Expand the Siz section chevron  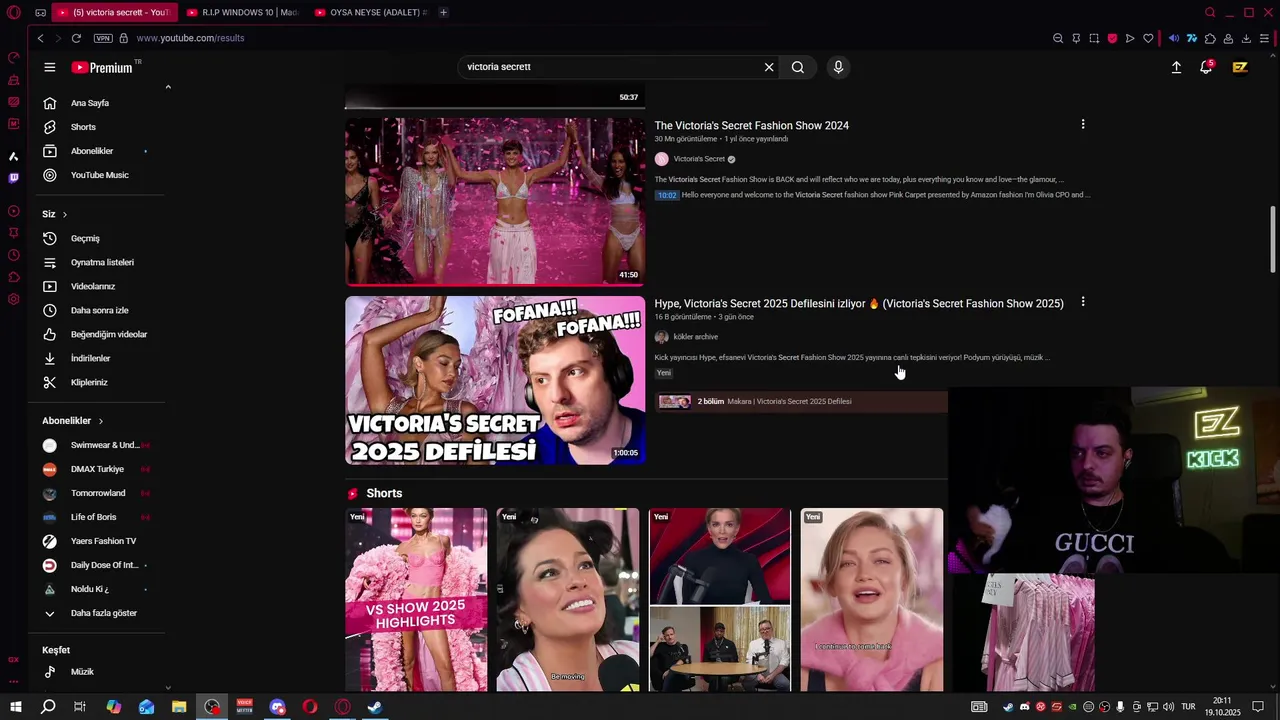(x=65, y=214)
